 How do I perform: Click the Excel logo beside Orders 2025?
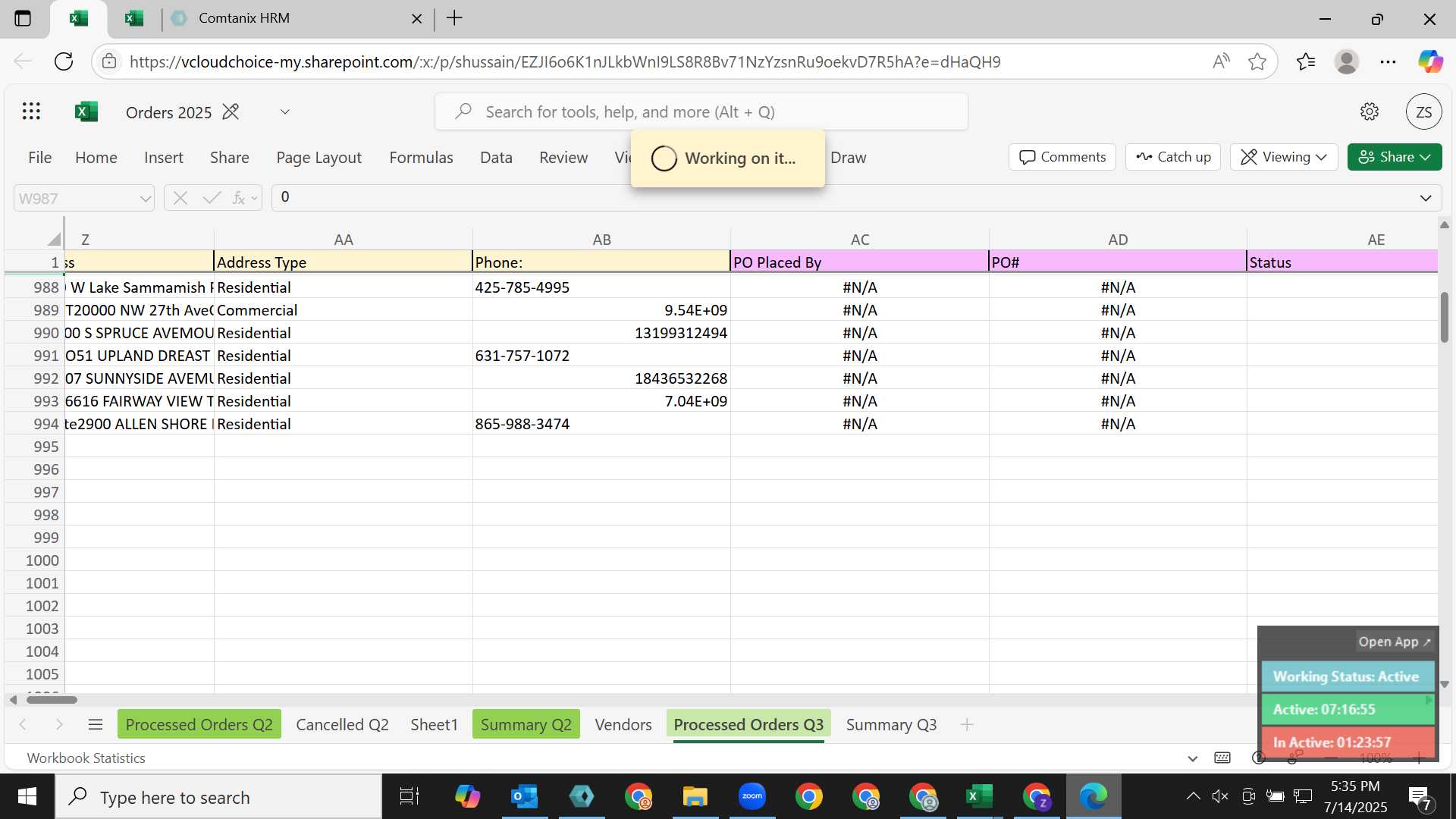point(86,111)
